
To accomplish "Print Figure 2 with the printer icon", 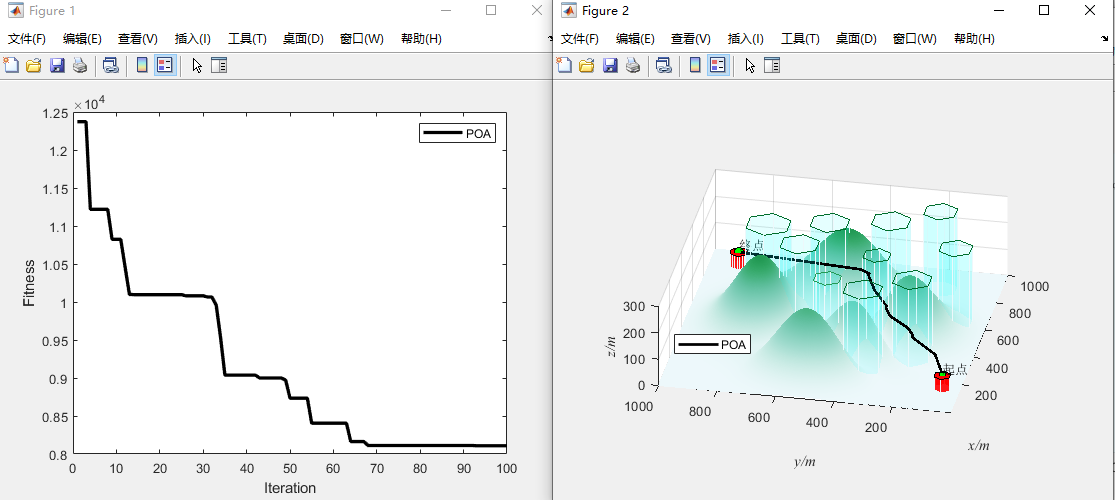I will coord(633,66).
